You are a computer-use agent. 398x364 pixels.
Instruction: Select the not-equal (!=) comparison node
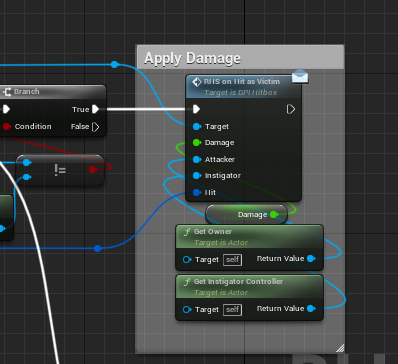[x=60, y=170]
